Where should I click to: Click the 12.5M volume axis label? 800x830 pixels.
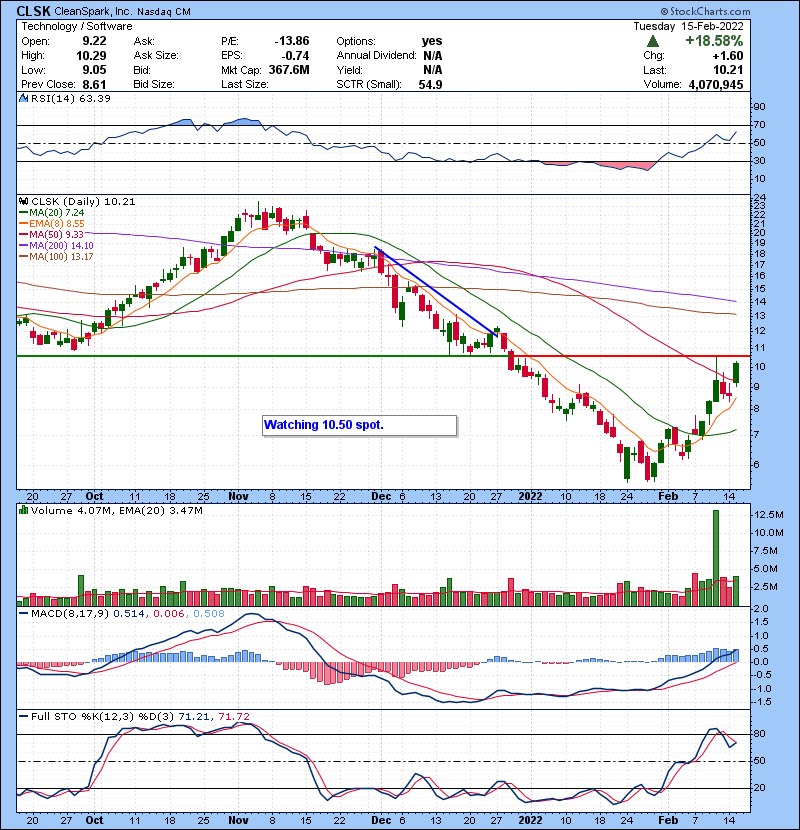768,515
